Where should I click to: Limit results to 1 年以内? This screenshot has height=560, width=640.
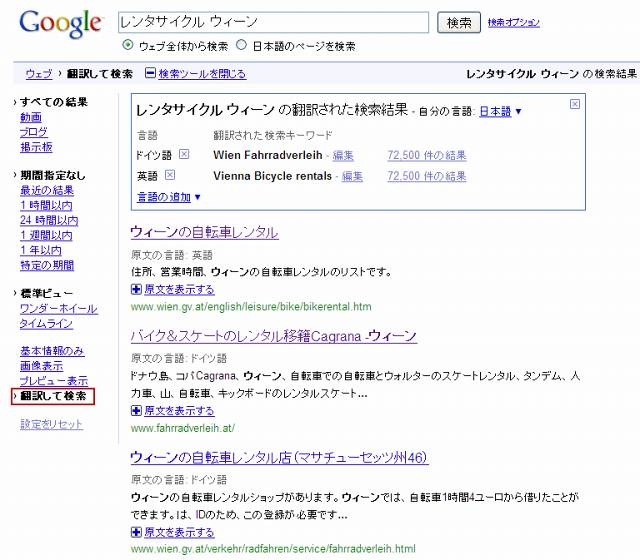[x=41, y=250]
